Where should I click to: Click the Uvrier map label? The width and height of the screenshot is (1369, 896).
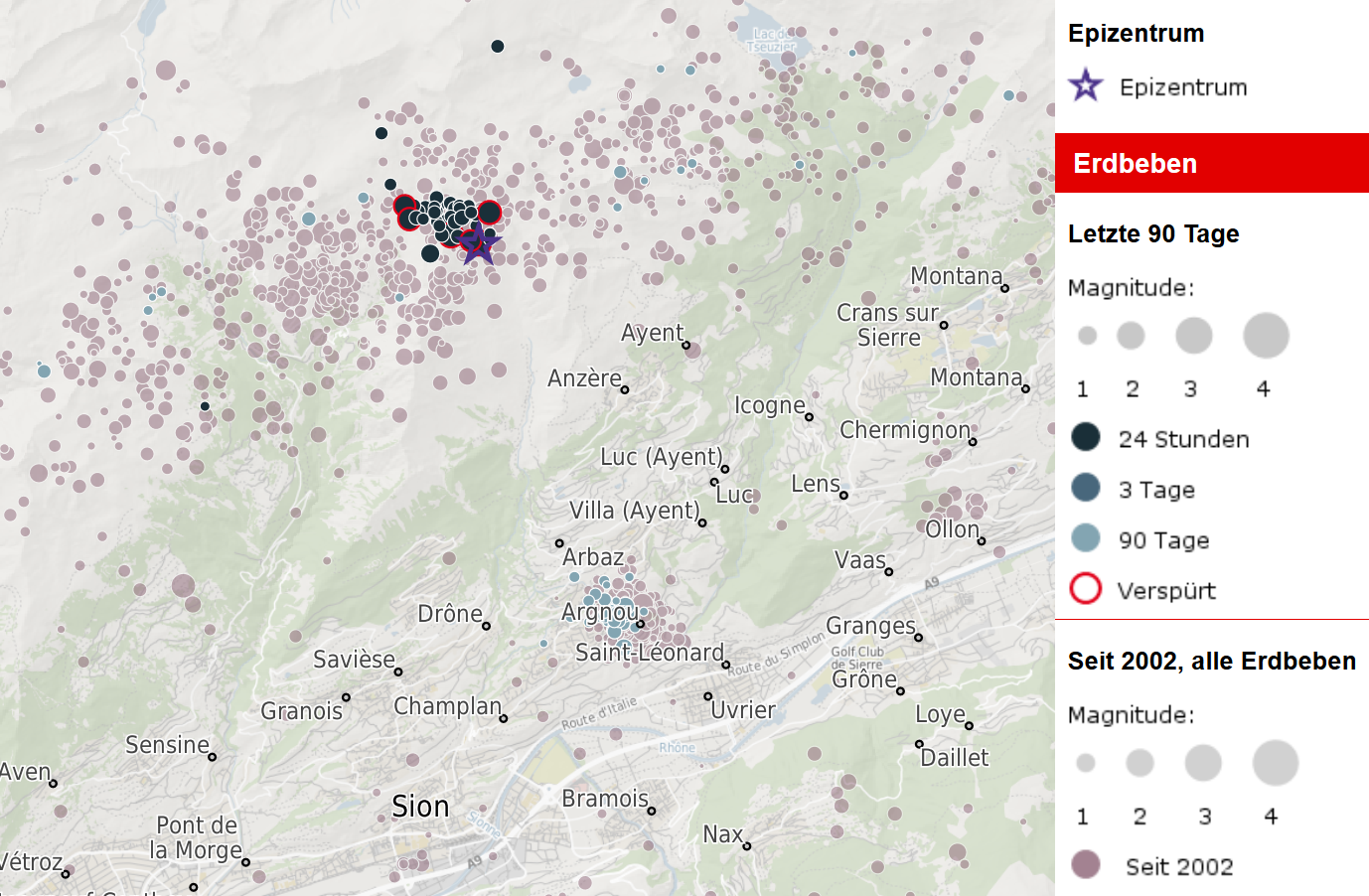point(743,710)
